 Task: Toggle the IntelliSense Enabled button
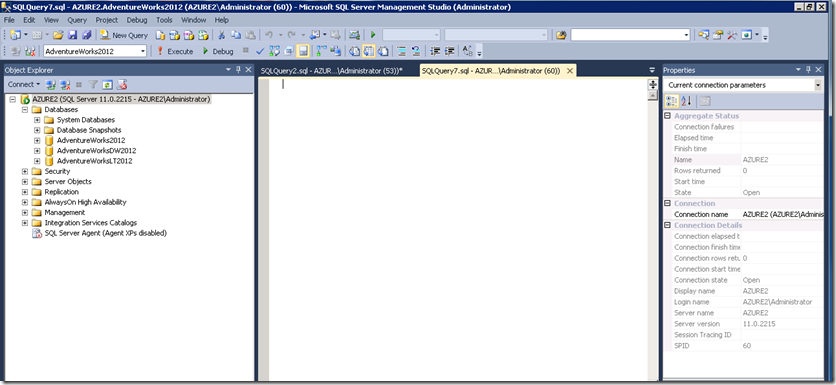[303, 52]
